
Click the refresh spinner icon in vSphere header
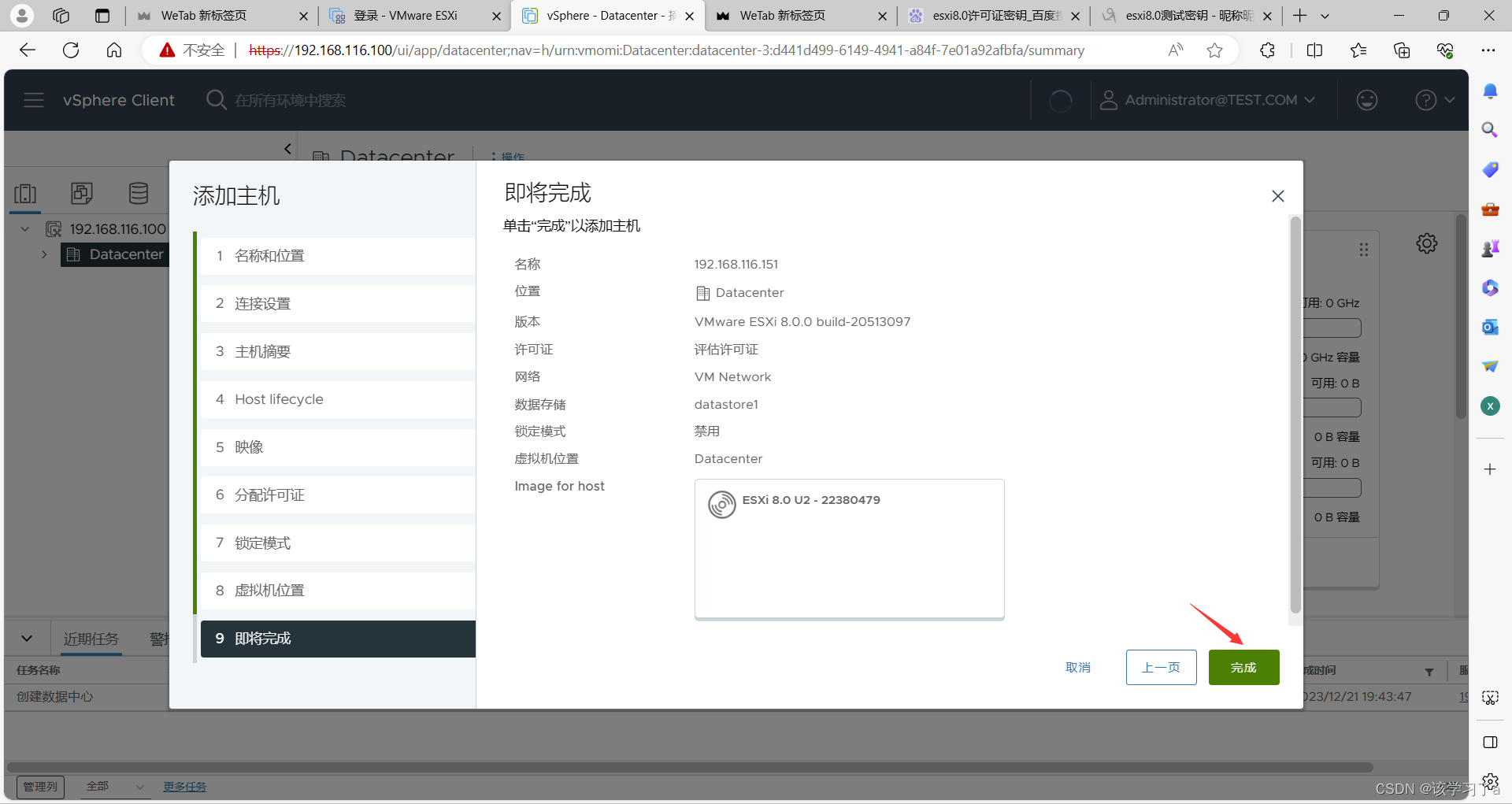(1061, 100)
